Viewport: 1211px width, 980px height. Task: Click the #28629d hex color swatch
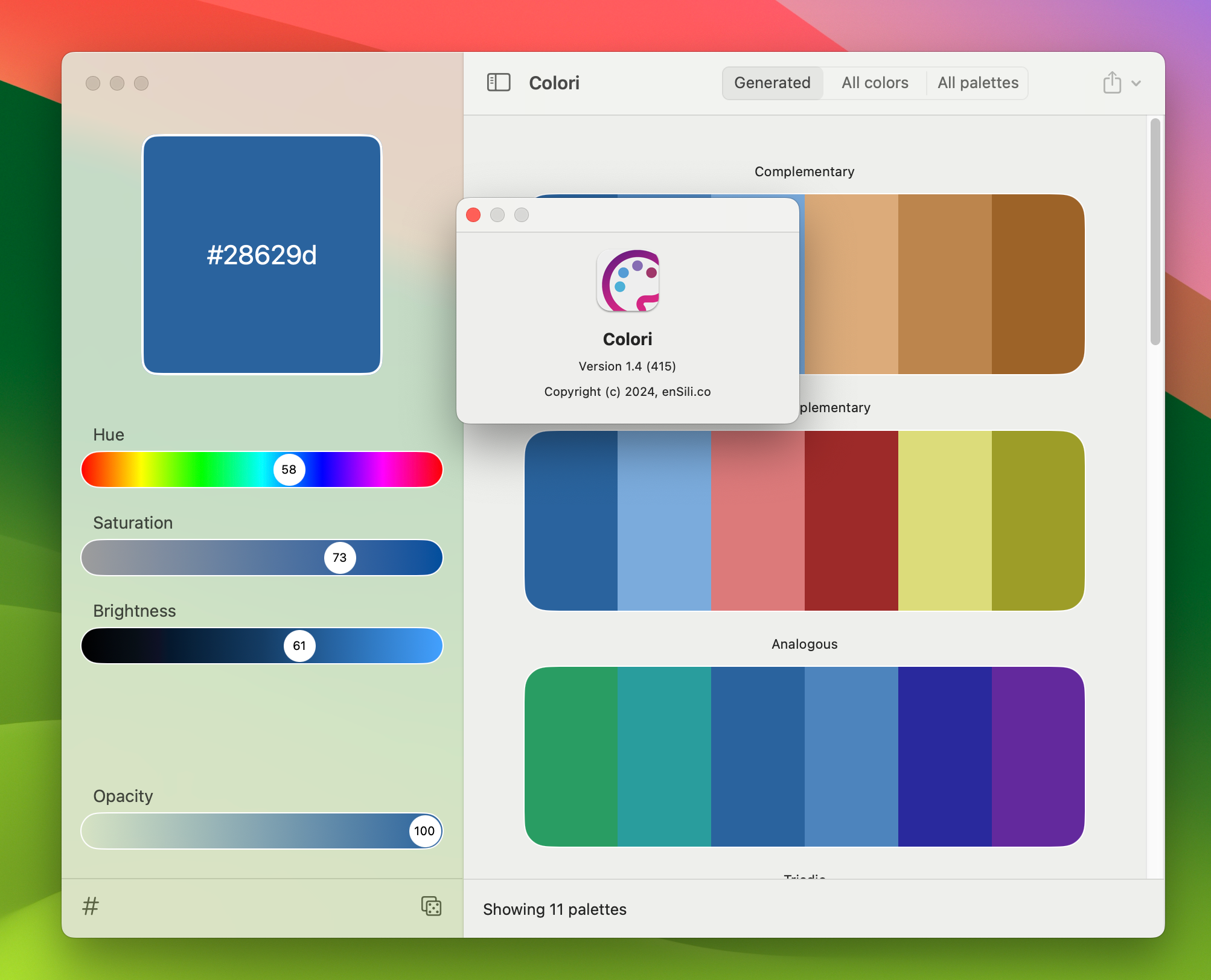click(262, 253)
